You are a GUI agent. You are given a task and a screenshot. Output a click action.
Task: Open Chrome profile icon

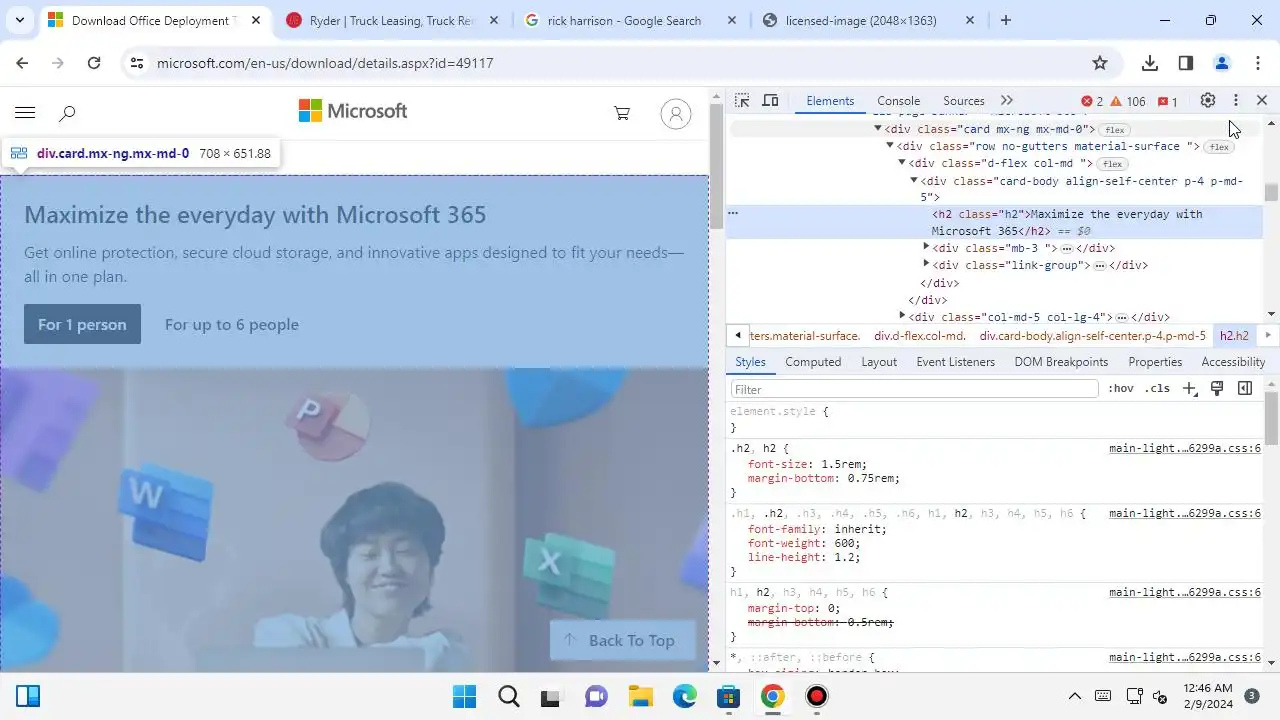tap(1222, 63)
